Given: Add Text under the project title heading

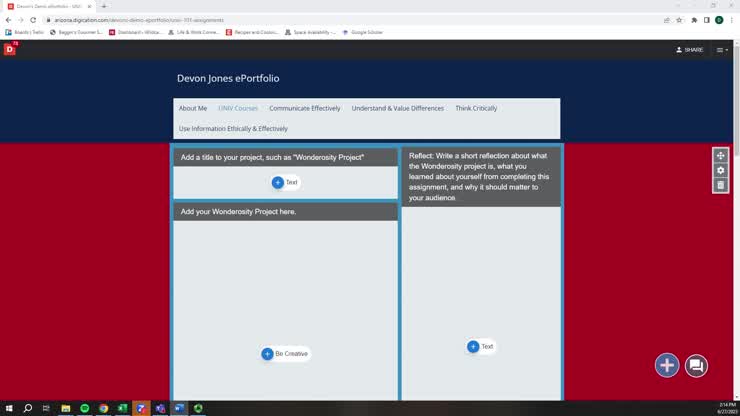Looking at the screenshot, I should 285,182.
